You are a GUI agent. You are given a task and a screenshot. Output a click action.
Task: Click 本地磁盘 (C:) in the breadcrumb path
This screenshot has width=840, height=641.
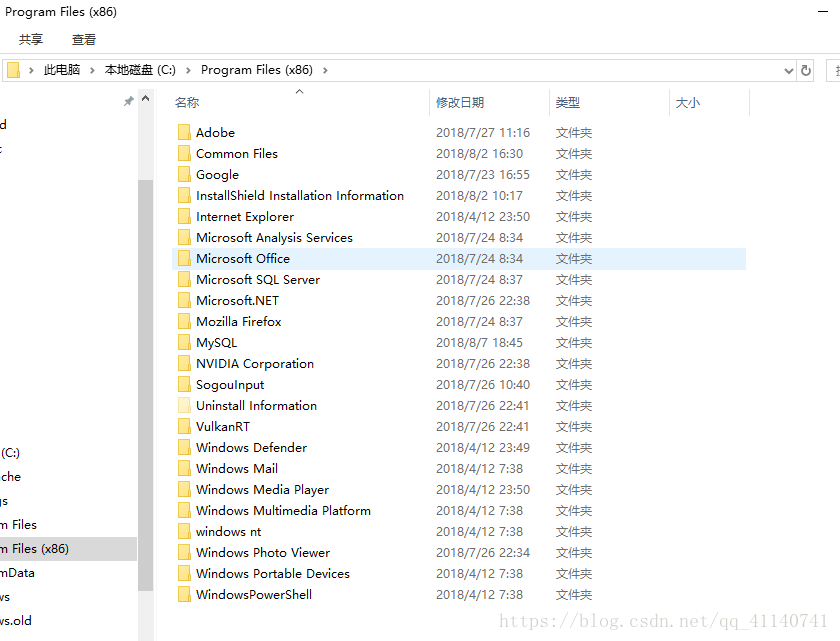pyautogui.click(x=140, y=70)
